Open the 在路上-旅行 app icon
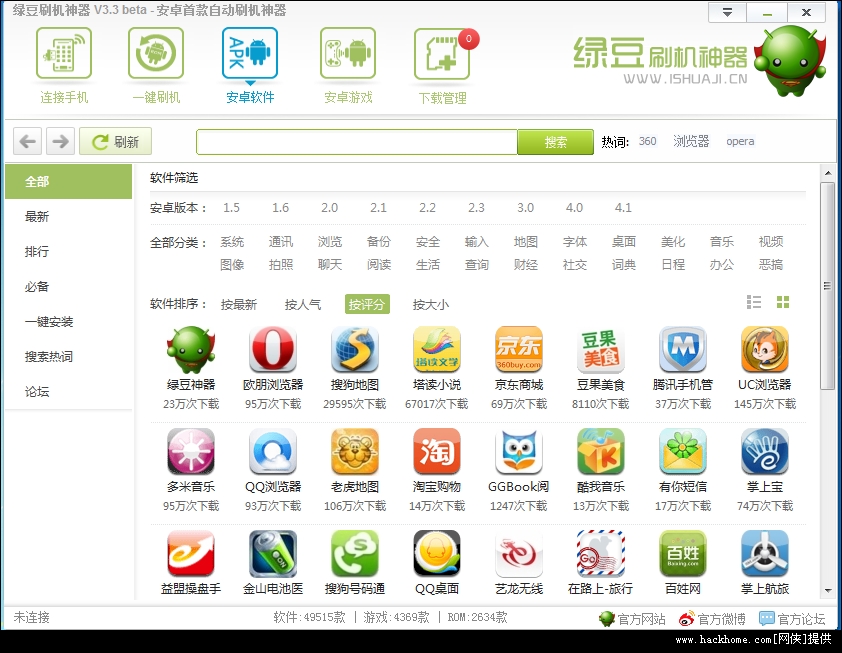The height and width of the screenshot is (653, 842). 600,554
